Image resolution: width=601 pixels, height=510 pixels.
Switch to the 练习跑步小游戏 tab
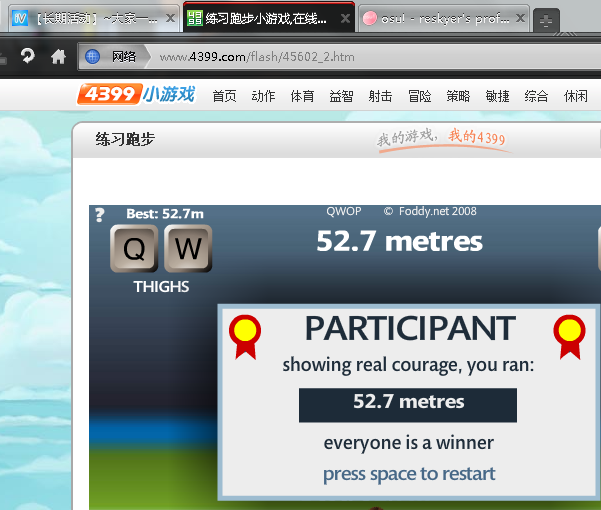pos(269,18)
